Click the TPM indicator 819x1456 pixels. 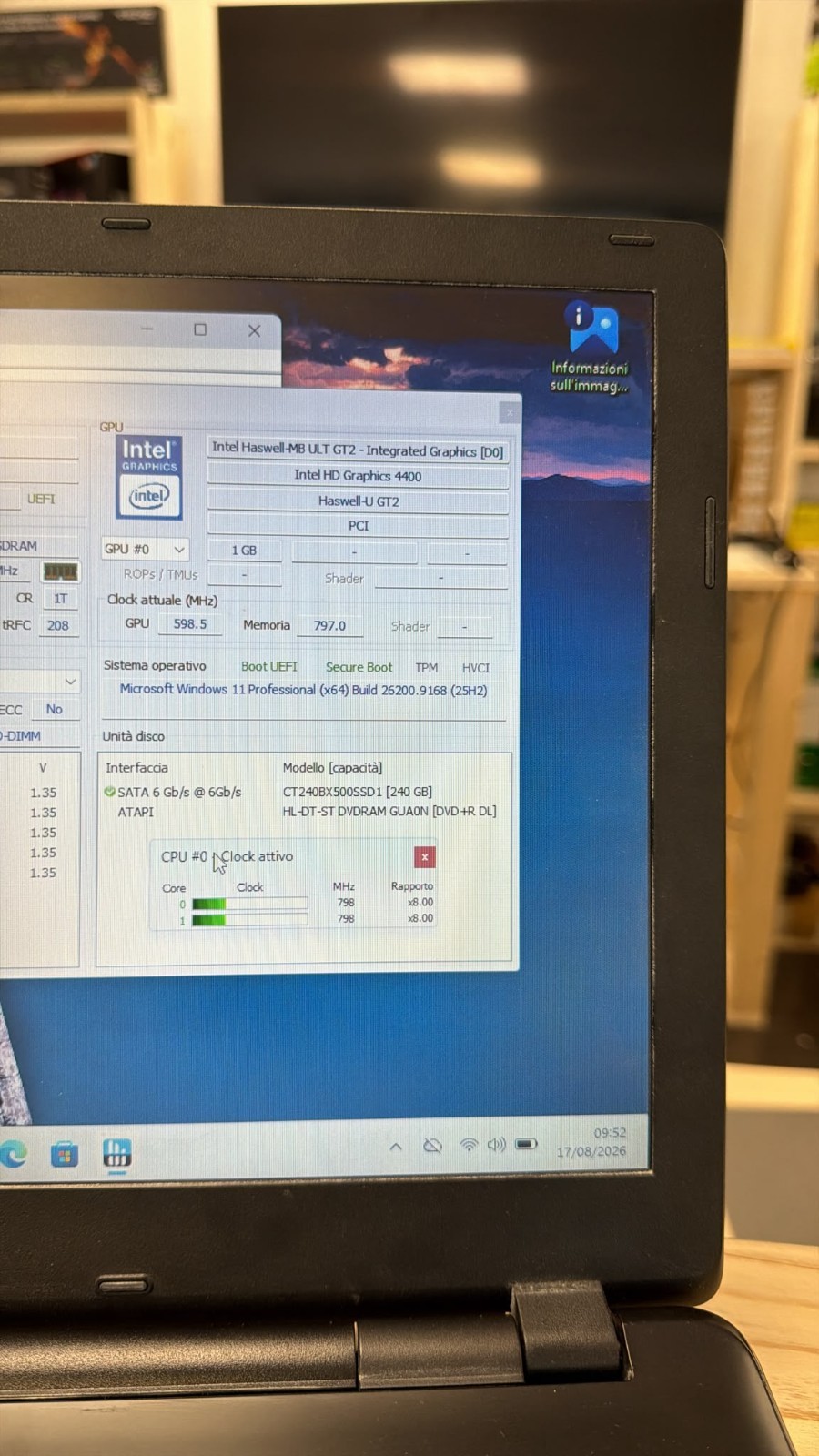pos(426,668)
